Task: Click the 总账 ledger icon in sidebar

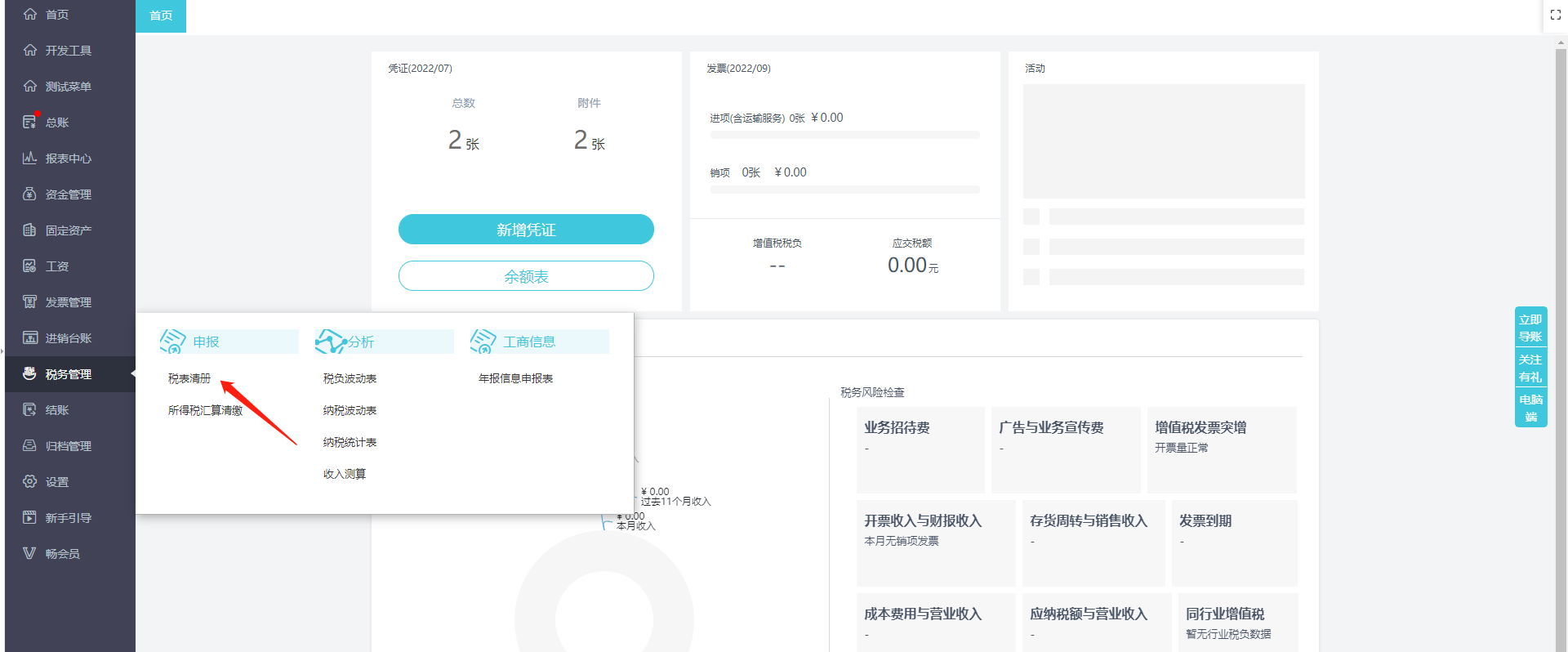Action: 29,122
